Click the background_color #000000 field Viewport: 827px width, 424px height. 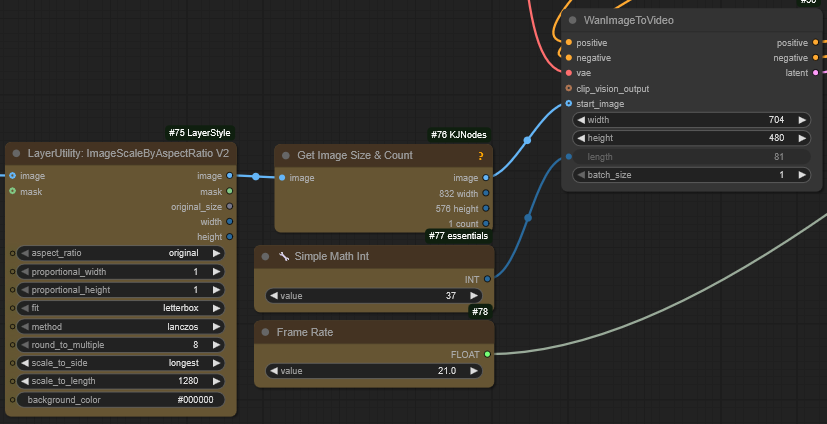(x=120, y=400)
